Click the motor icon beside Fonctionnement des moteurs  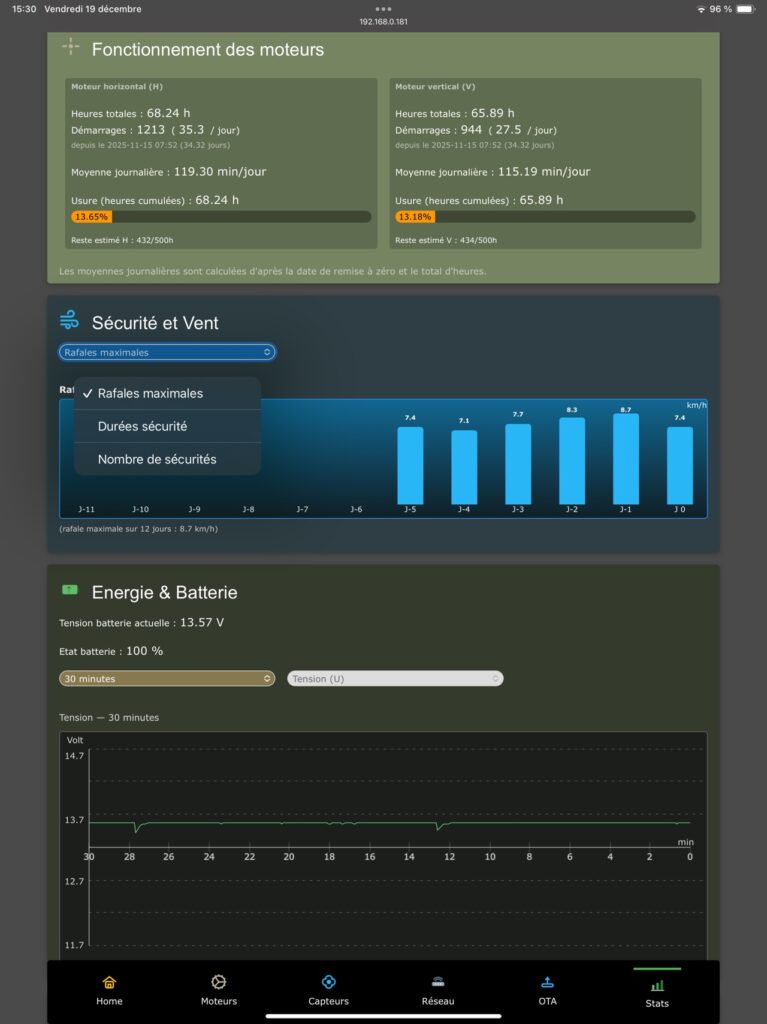point(70,46)
